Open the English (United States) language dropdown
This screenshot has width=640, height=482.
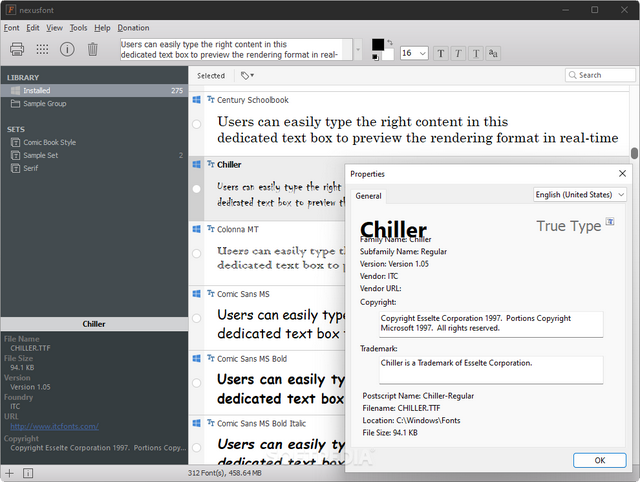click(x=580, y=195)
